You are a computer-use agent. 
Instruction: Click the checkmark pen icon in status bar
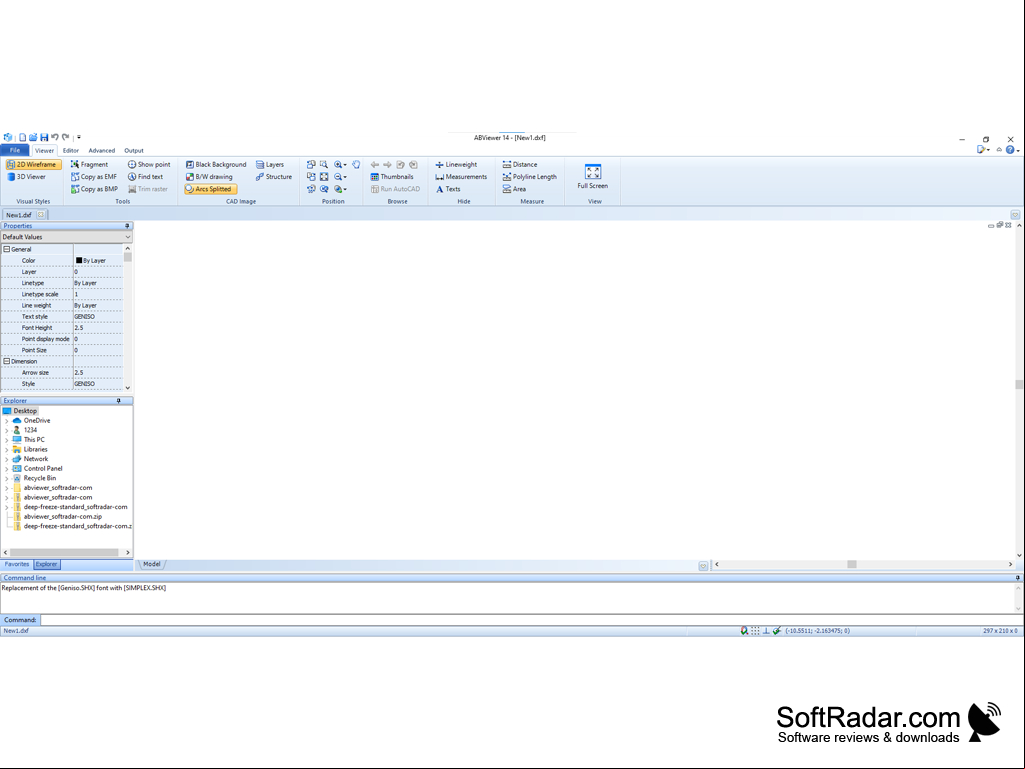pyautogui.click(x=777, y=631)
